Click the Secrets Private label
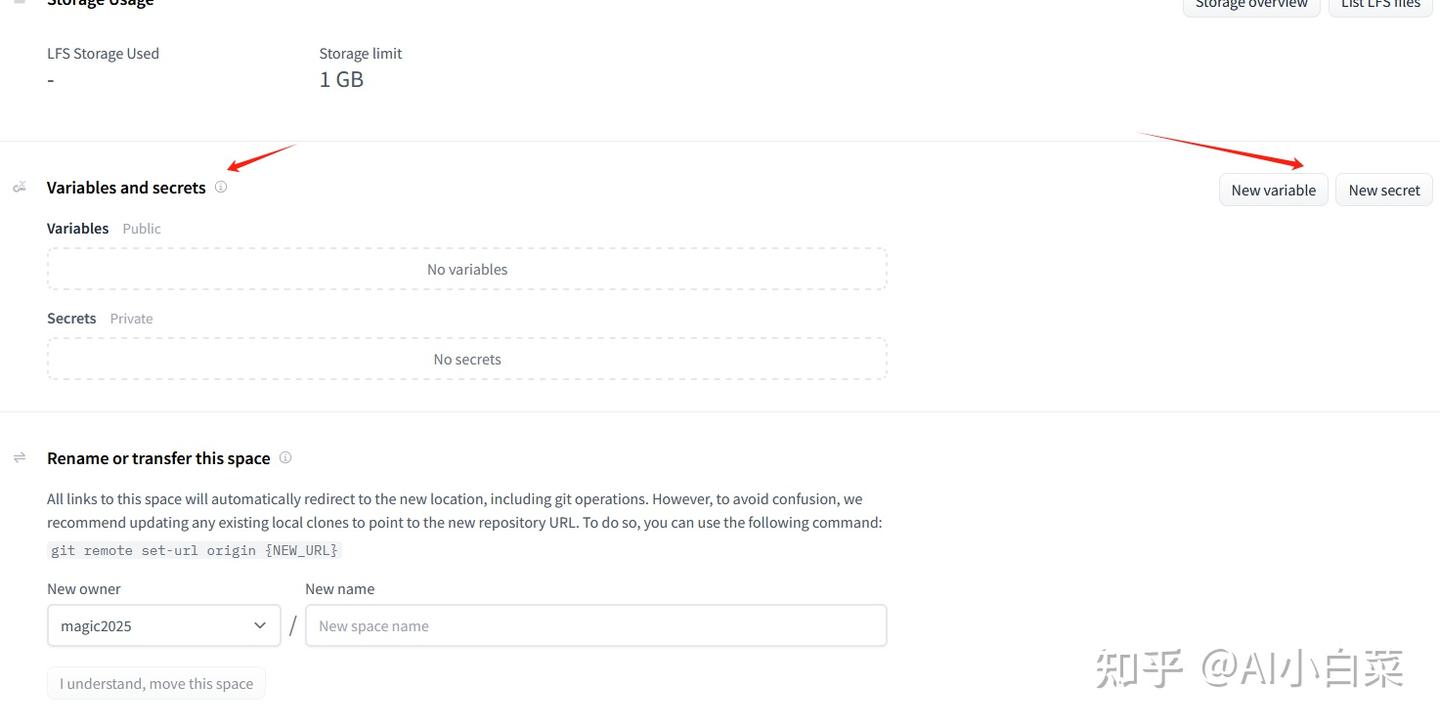1440x727 pixels. pos(100,318)
